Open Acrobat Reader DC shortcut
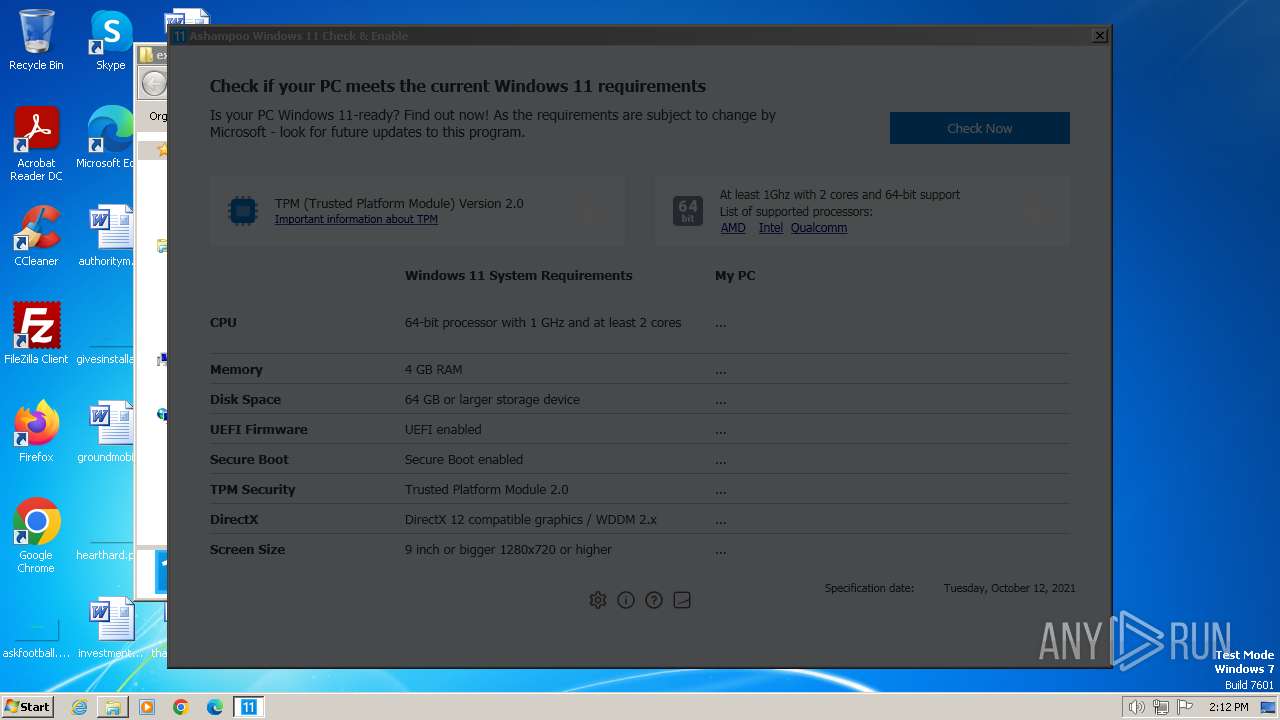1280x720 pixels. tap(36, 144)
